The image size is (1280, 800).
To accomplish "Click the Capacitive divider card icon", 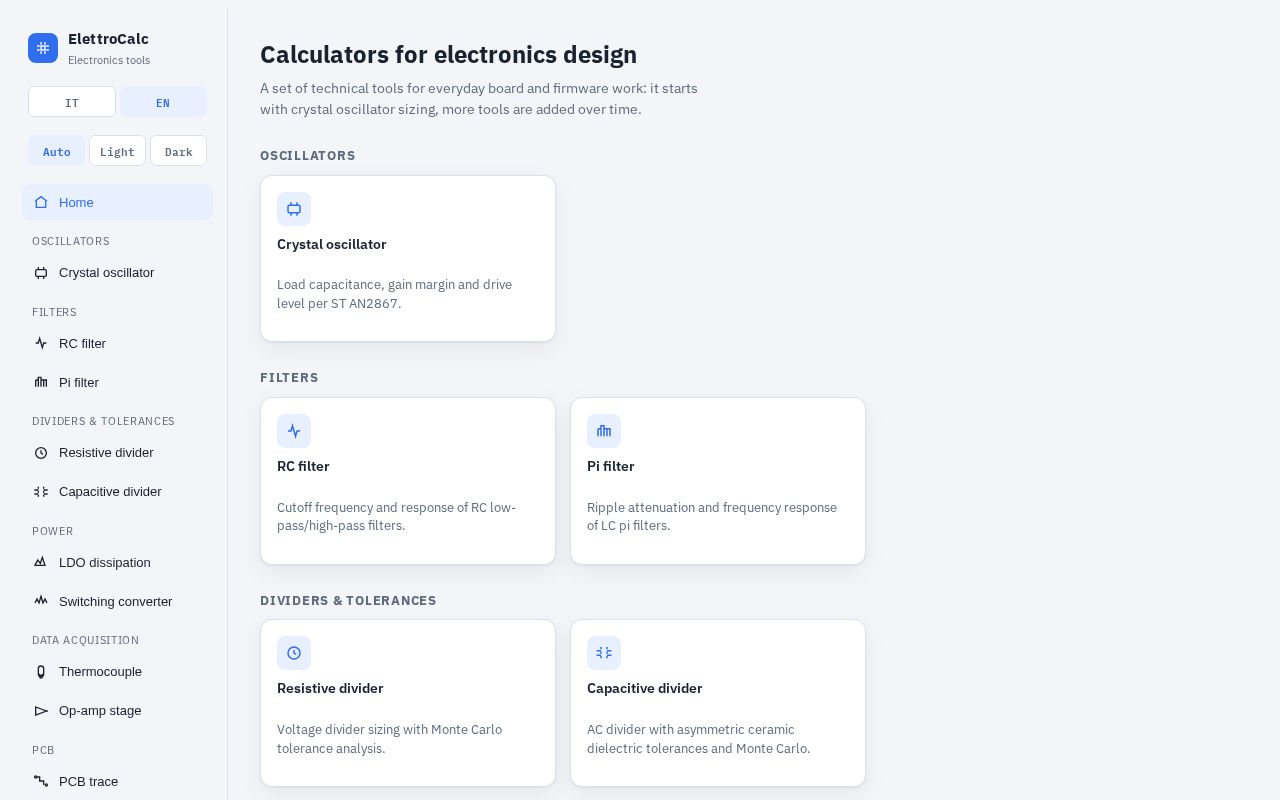I will (604, 653).
